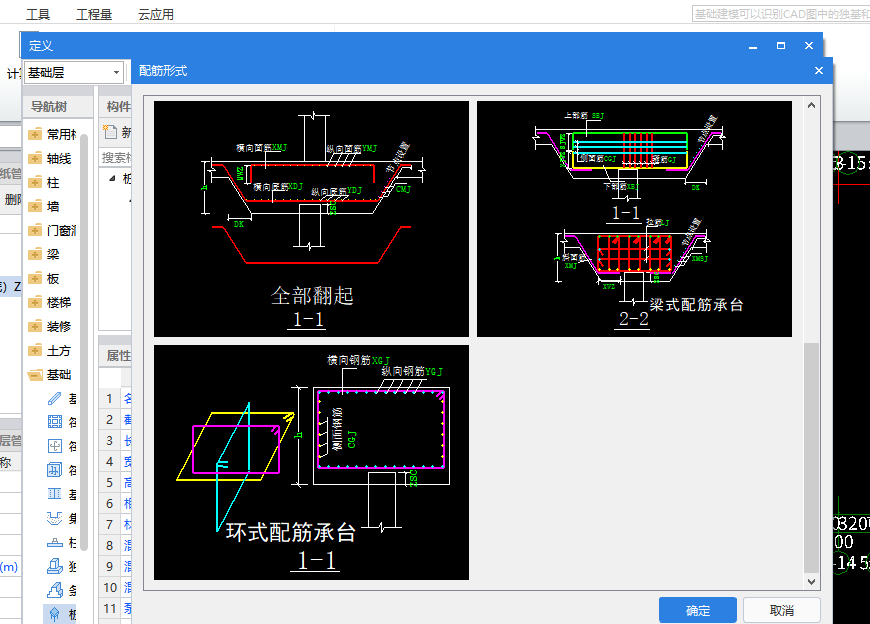Close the 定义 window
Viewport: 870px width, 624px height.
coord(809,45)
